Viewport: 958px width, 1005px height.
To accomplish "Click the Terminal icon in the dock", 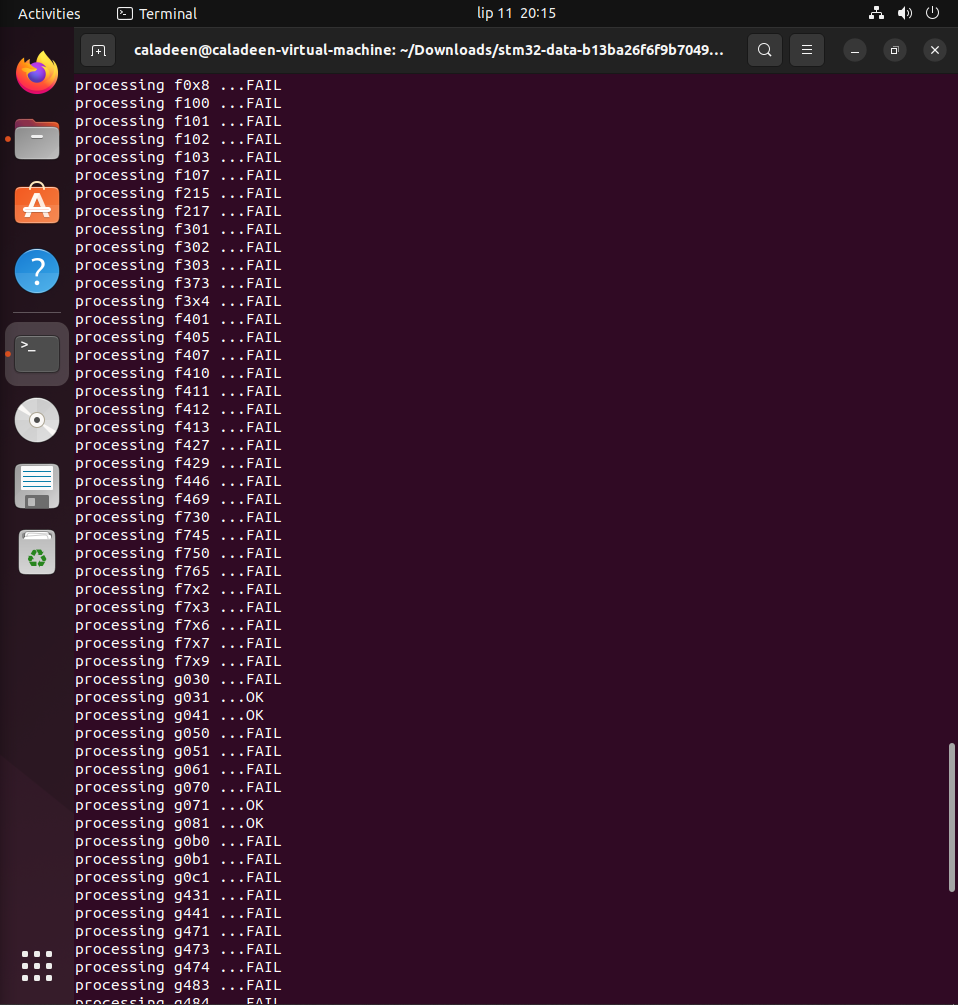I will pyautogui.click(x=36, y=353).
